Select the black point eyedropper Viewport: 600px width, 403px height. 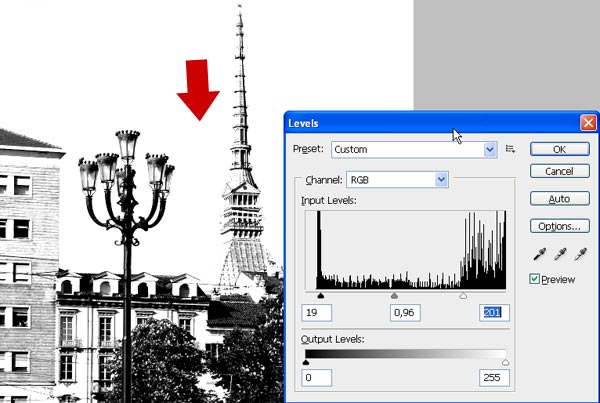click(540, 254)
